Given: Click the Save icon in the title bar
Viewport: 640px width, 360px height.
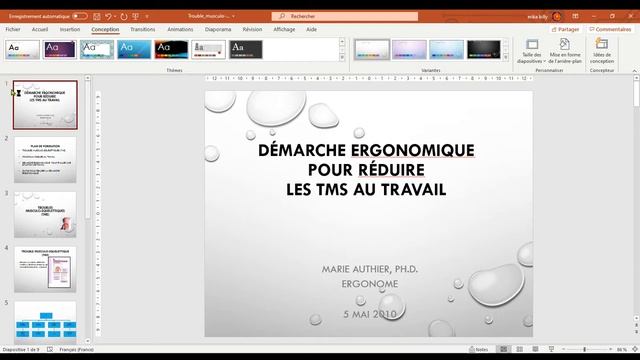Looking at the screenshot, I should point(97,16).
